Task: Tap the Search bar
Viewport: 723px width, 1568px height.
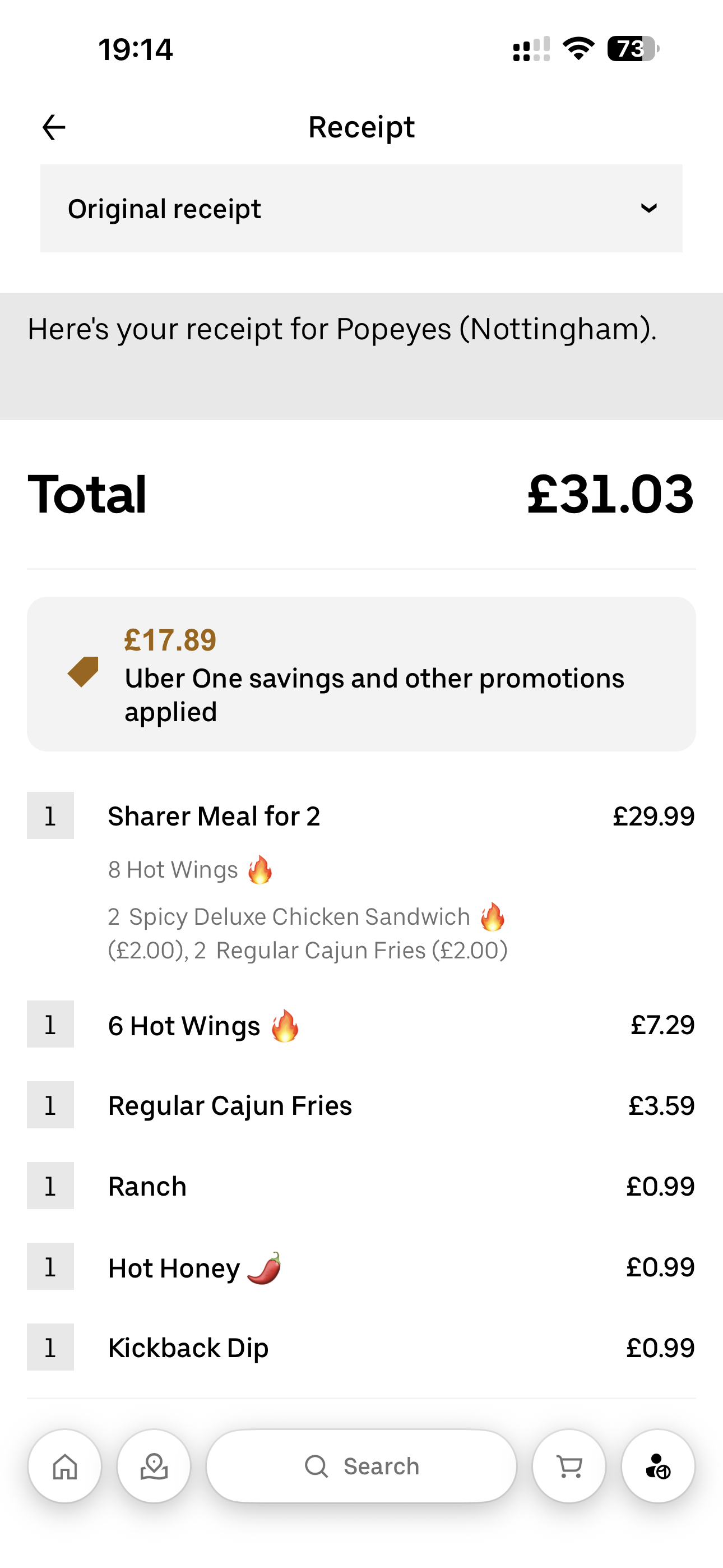Action: 361,1466
